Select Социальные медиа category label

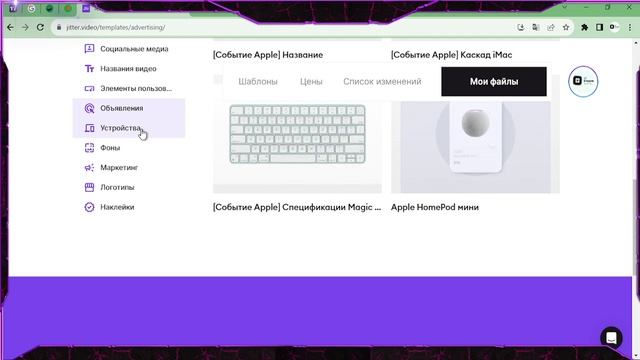tap(134, 49)
